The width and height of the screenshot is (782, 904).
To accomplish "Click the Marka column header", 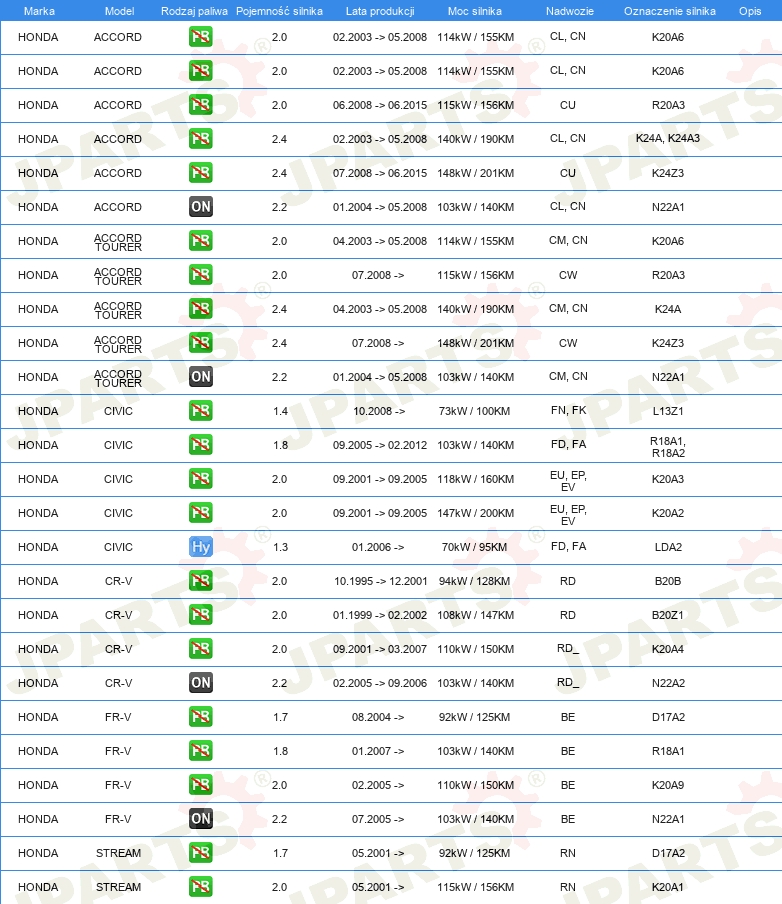I will [39, 11].
